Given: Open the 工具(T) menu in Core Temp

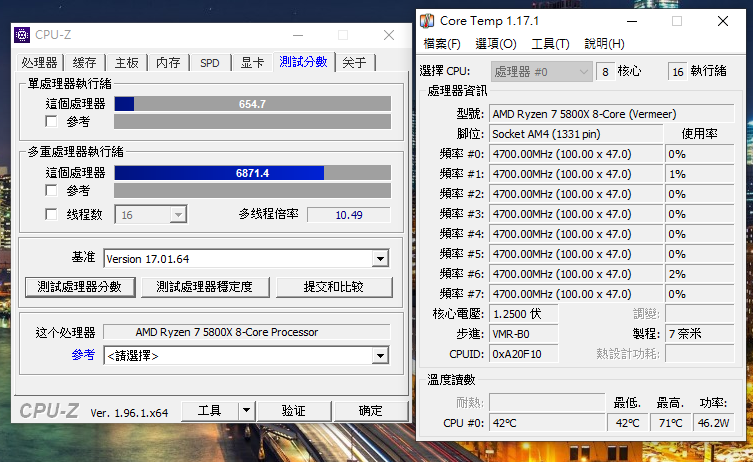Looking at the screenshot, I should (550, 44).
